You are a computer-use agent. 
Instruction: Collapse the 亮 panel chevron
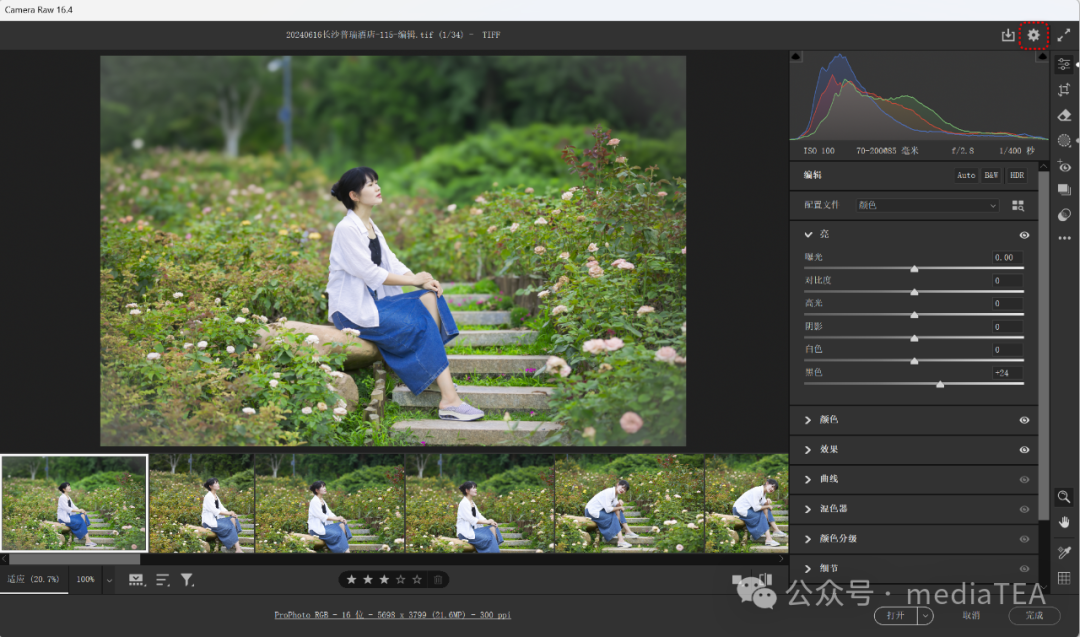tap(808, 234)
